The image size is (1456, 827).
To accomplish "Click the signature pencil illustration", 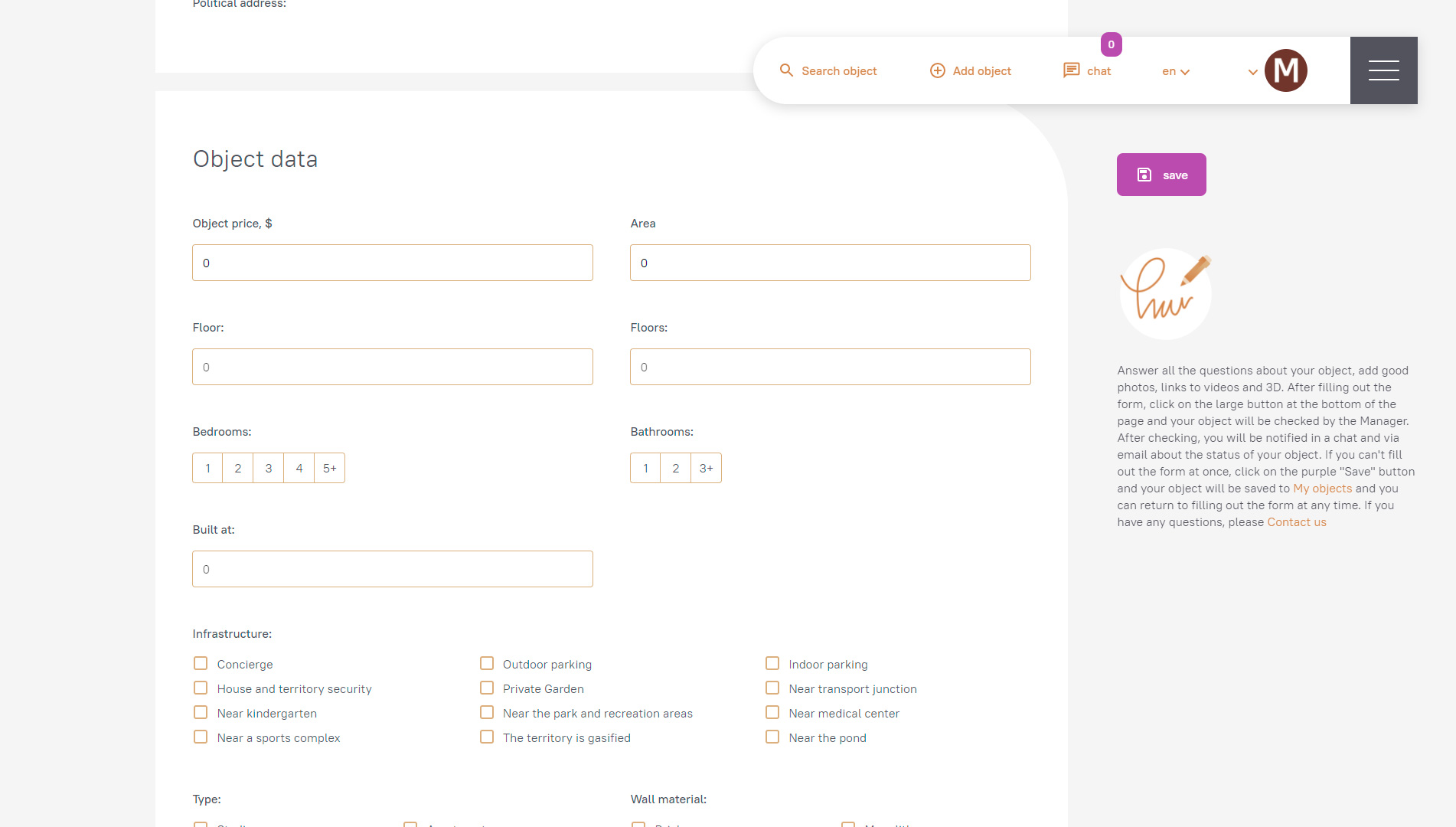I will pyautogui.click(x=1165, y=293).
